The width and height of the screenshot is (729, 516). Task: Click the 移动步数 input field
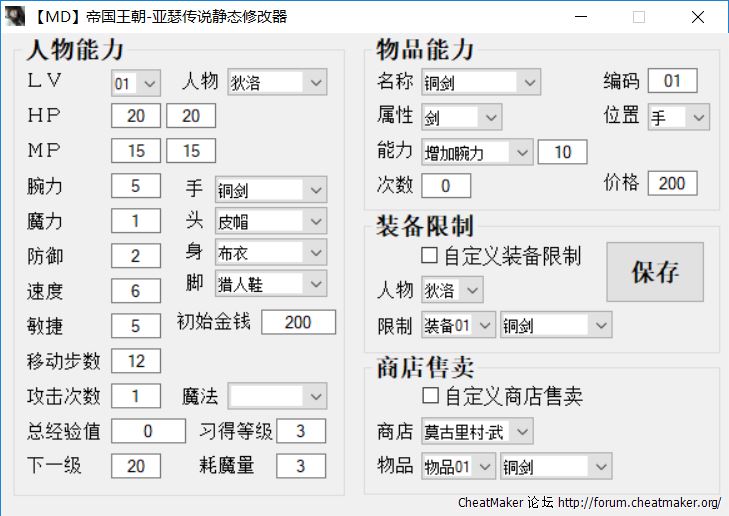click(136, 361)
